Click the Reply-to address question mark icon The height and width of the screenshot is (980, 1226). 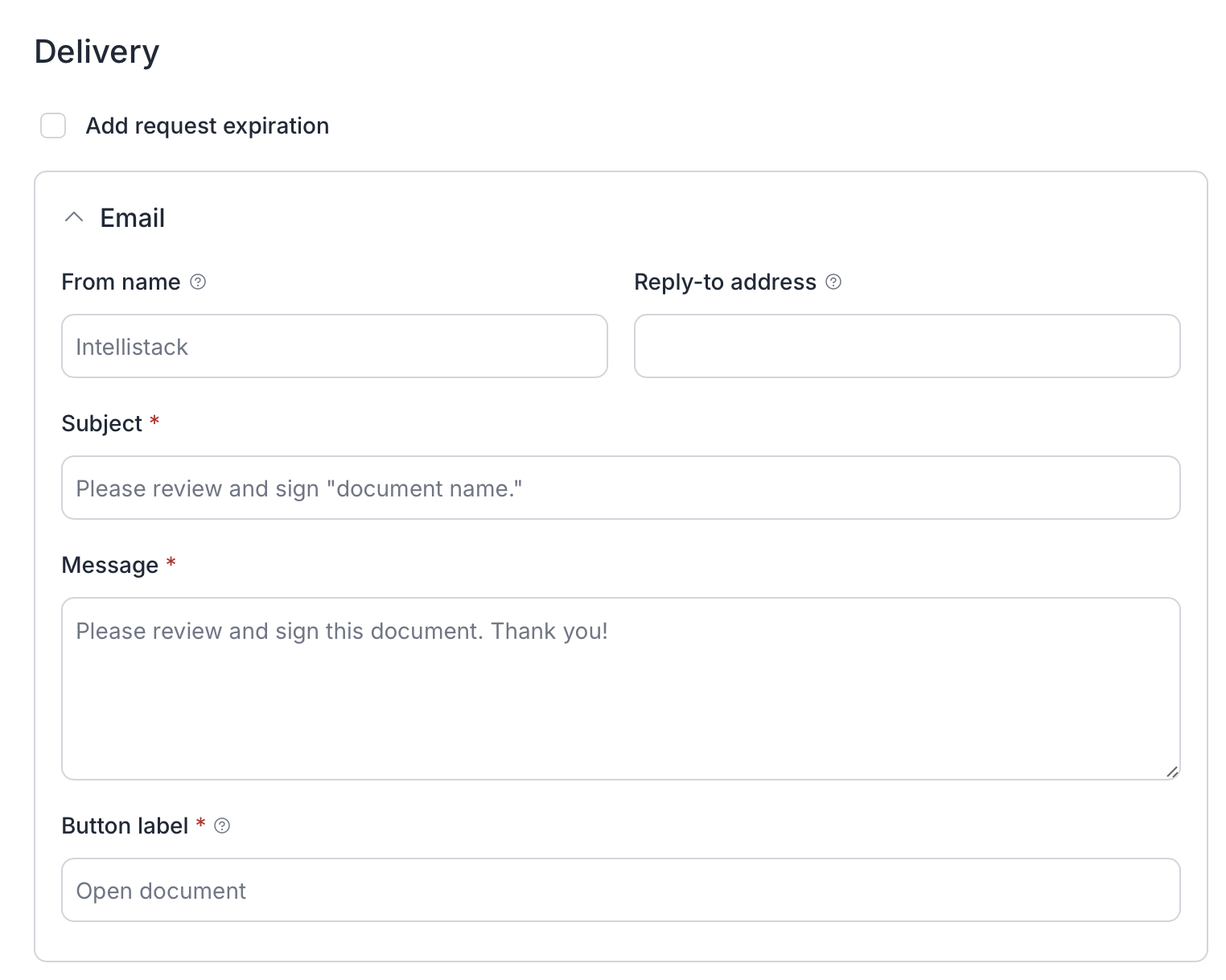pyautogui.click(x=833, y=282)
